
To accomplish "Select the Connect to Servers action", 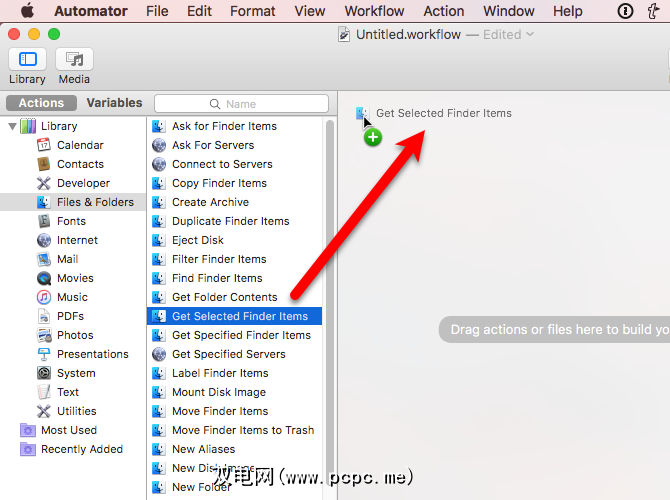I will point(235,164).
